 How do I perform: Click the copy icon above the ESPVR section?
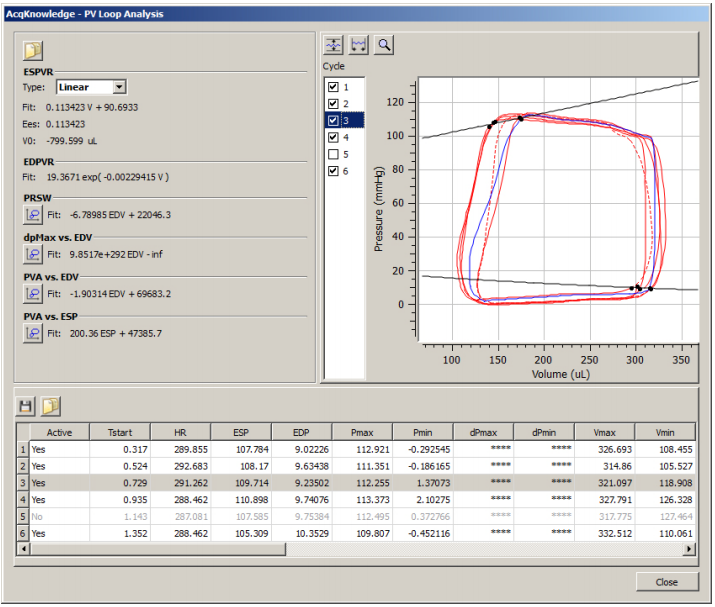click(33, 50)
